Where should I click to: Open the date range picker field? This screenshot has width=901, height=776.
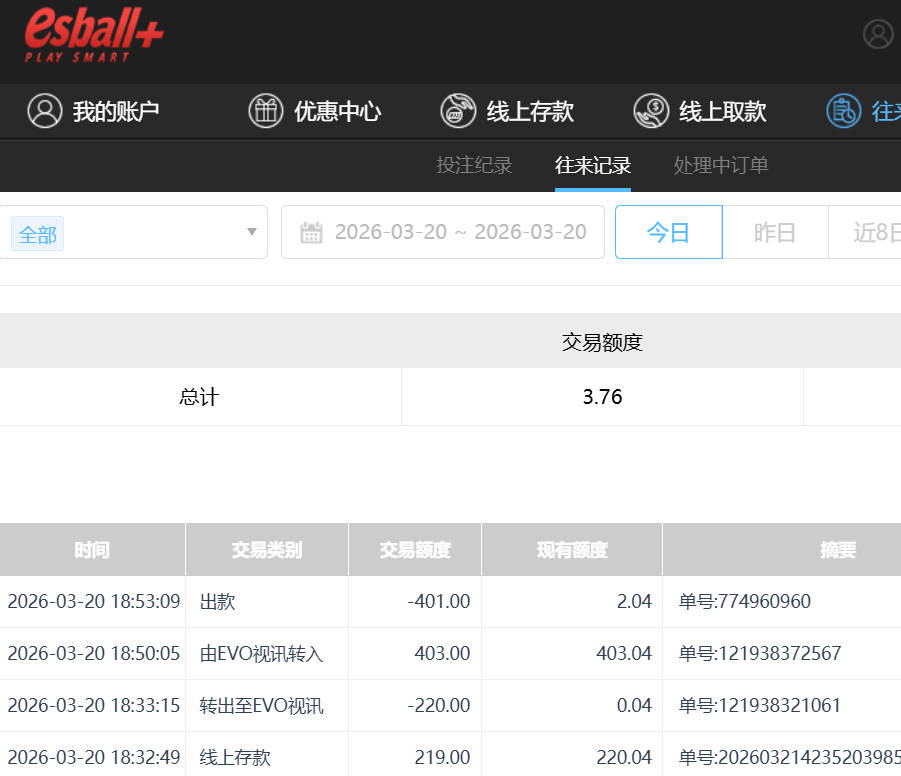[459, 233]
